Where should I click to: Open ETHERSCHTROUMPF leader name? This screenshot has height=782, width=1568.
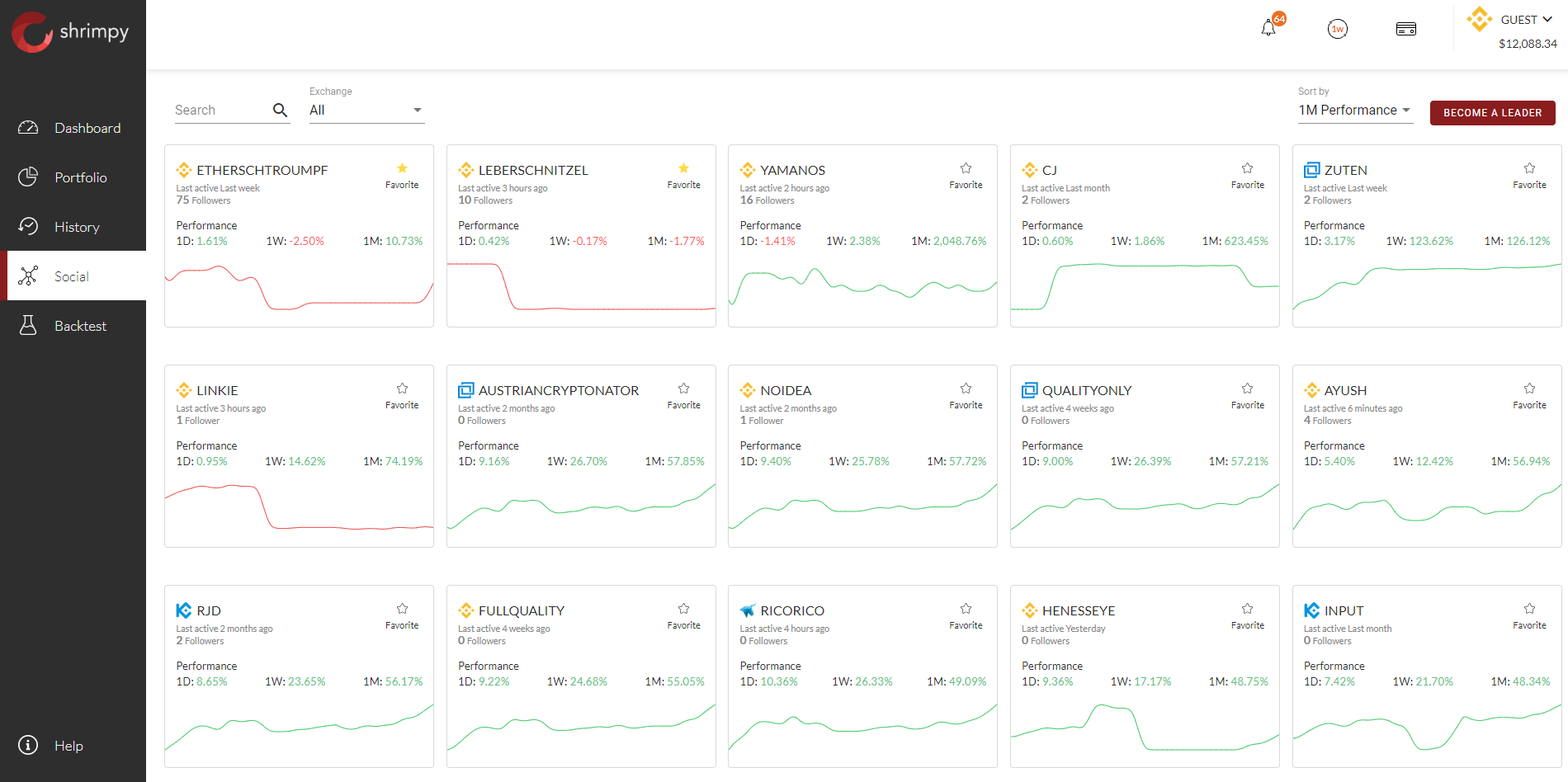tap(262, 170)
